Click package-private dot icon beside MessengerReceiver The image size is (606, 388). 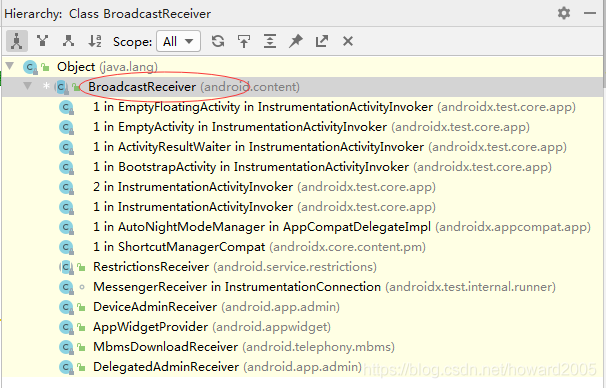click(82, 287)
